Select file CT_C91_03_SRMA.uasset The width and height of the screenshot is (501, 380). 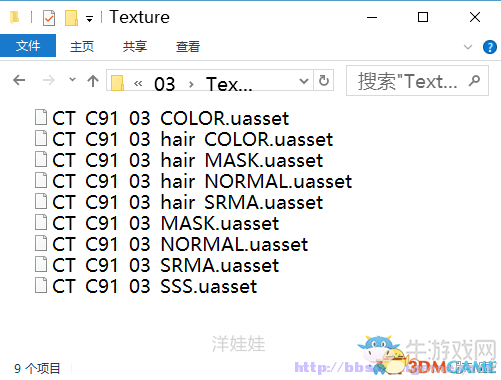pos(157,265)
